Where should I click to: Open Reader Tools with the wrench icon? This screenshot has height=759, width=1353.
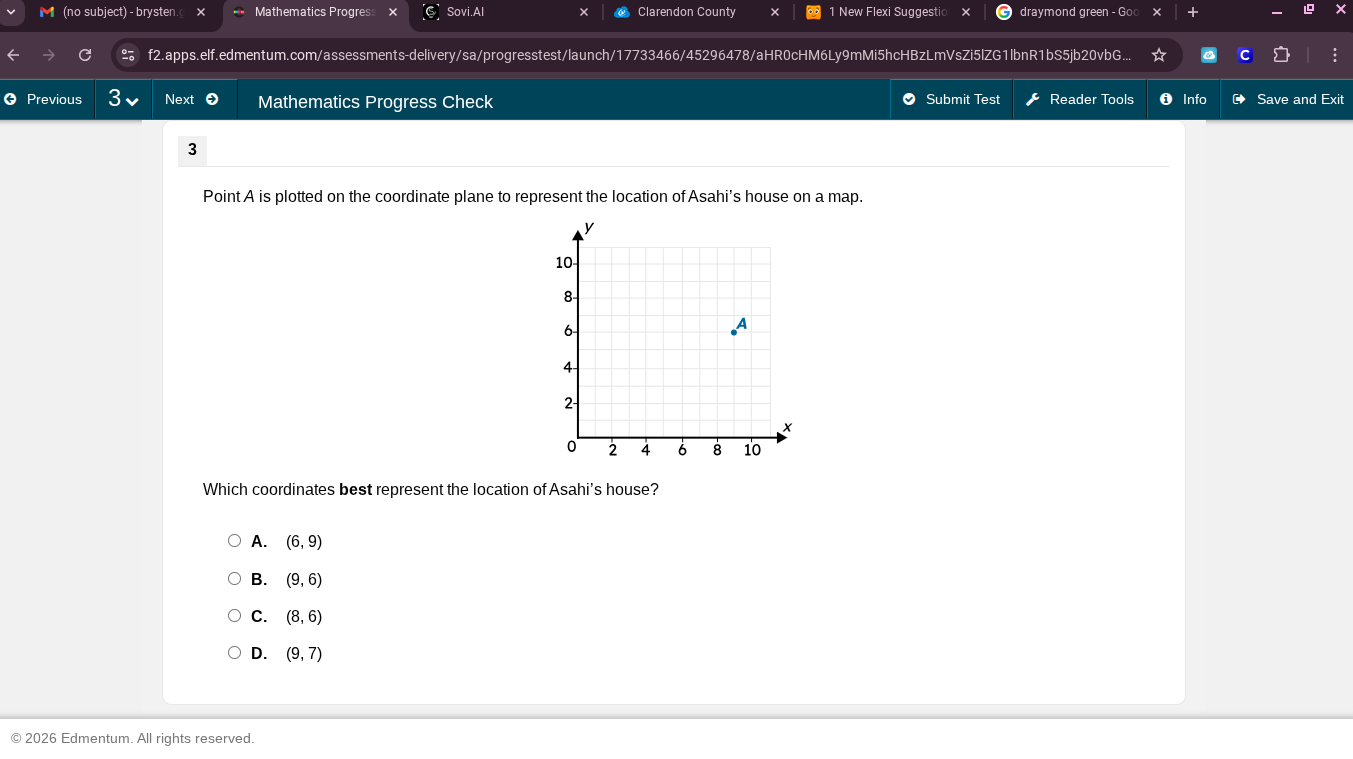pyautogui.click(x=1032, y=99)
